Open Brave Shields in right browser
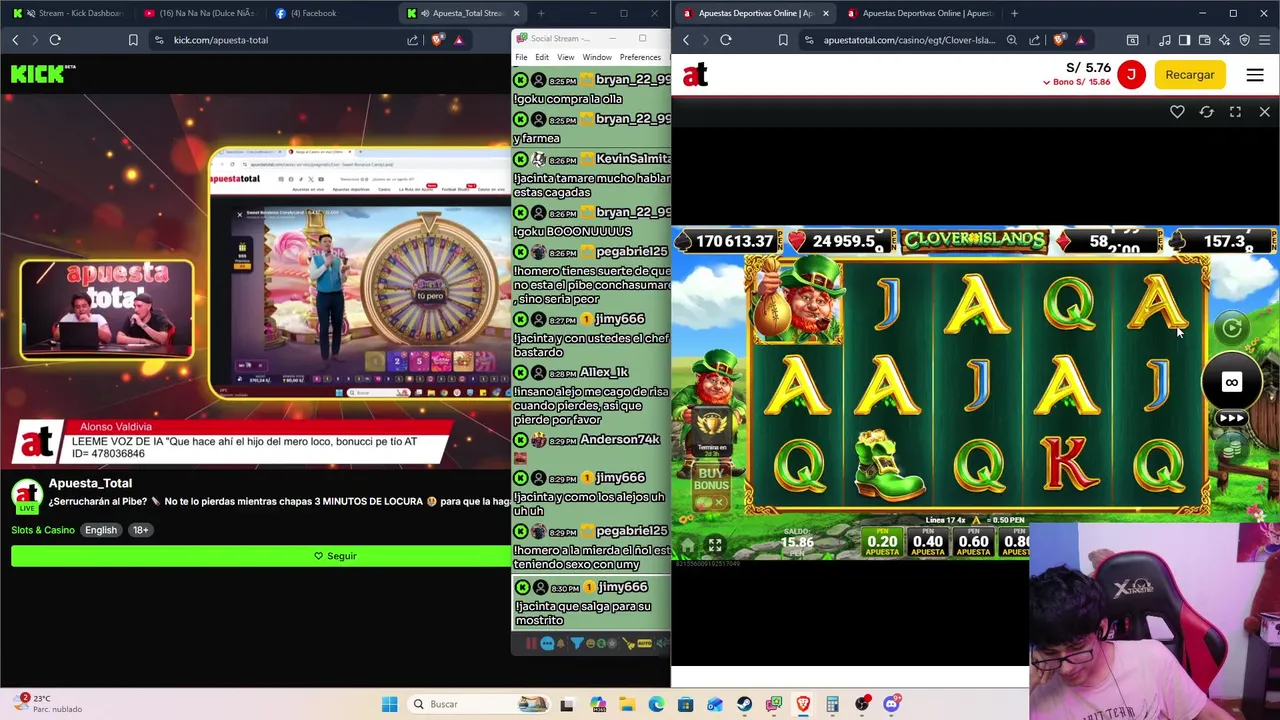Screen dimensions: 1280x720 point(1058,40)
